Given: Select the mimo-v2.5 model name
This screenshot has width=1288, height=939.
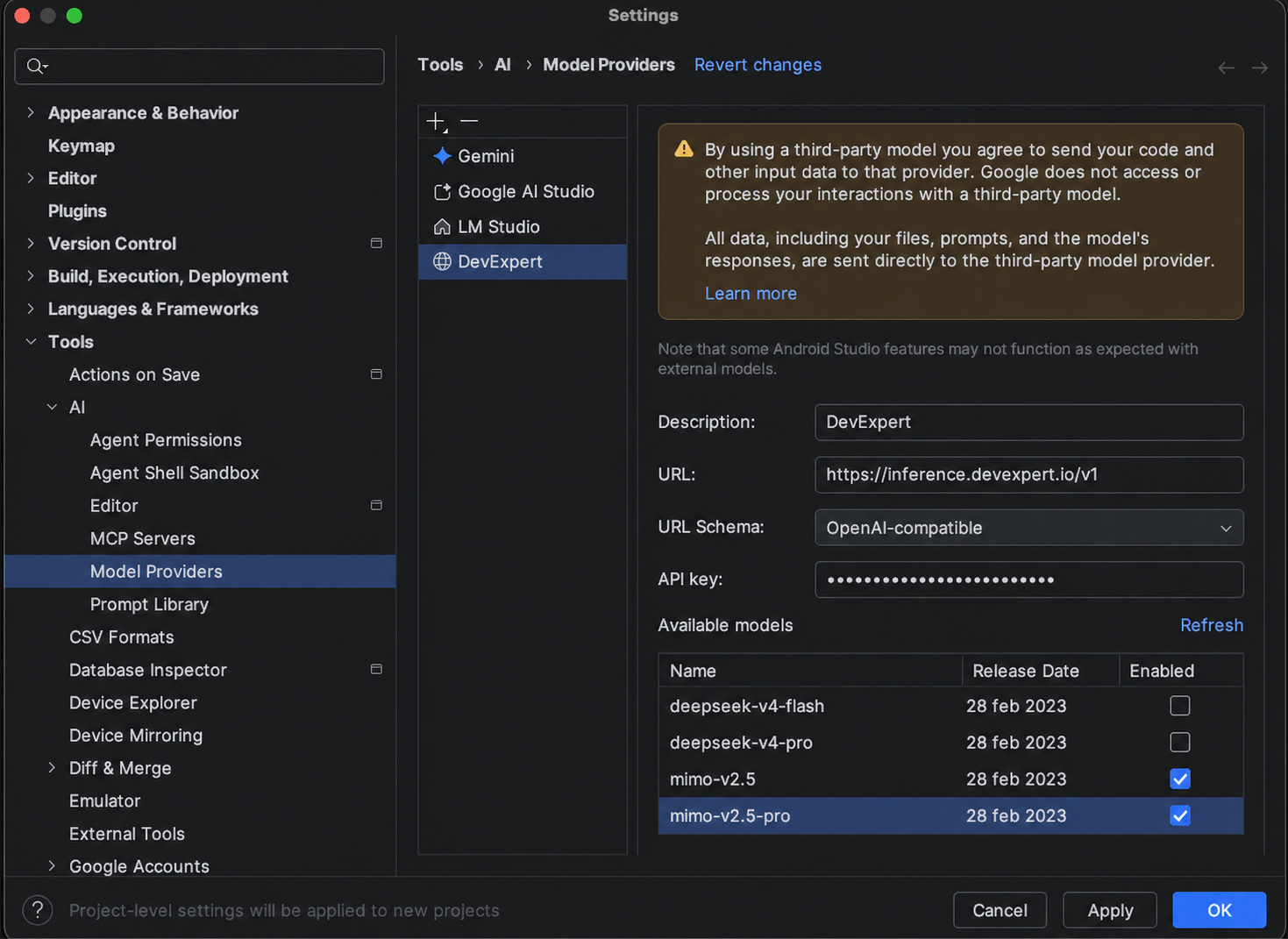Looking at the screenshot, I should click(x=712, y=779).
